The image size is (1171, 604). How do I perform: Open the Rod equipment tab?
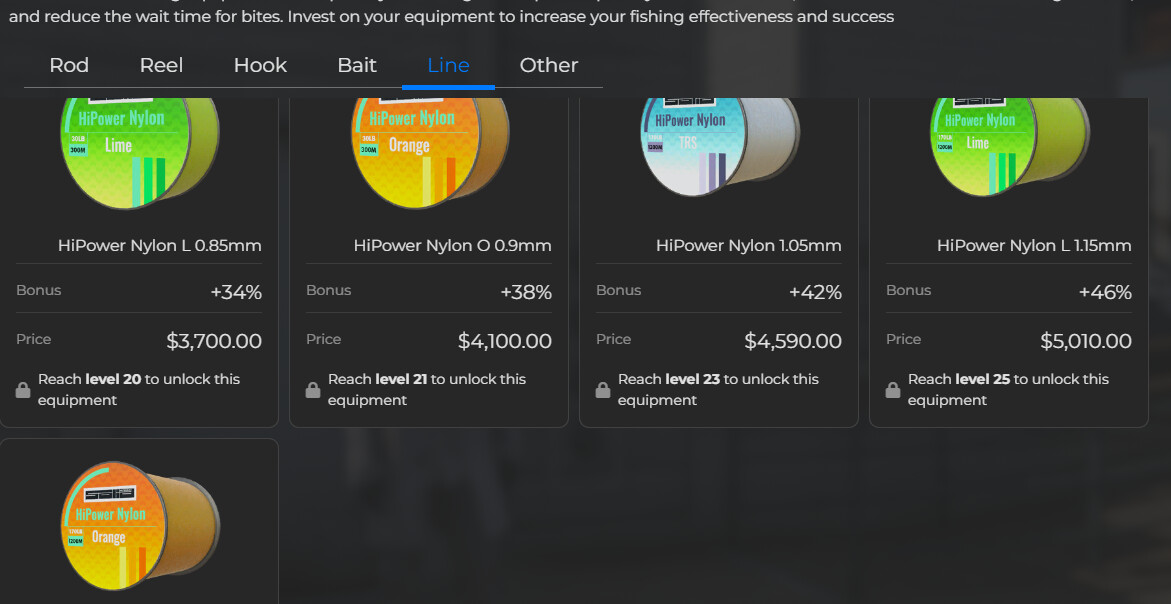pyautogui.click(x=69, y=66)
